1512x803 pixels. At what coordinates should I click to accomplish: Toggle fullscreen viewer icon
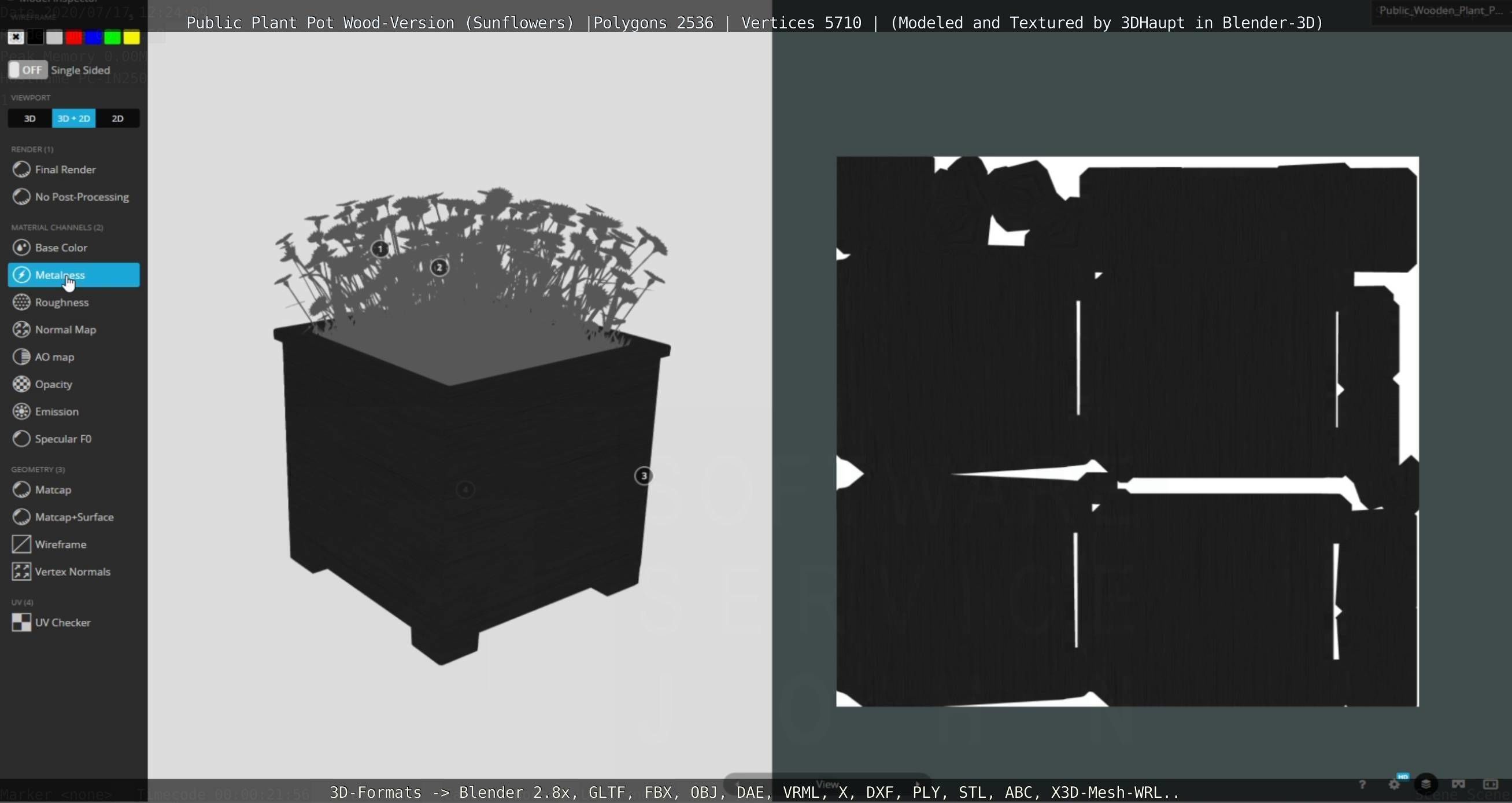tap(1490, 784)
